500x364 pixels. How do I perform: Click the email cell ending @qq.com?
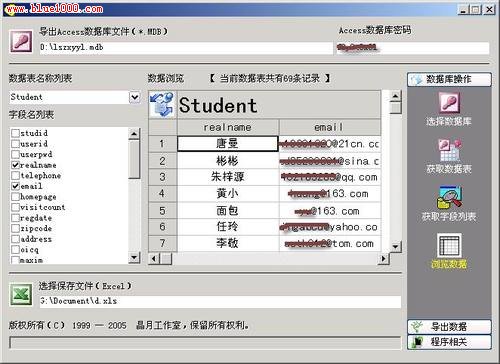[329, 177]
